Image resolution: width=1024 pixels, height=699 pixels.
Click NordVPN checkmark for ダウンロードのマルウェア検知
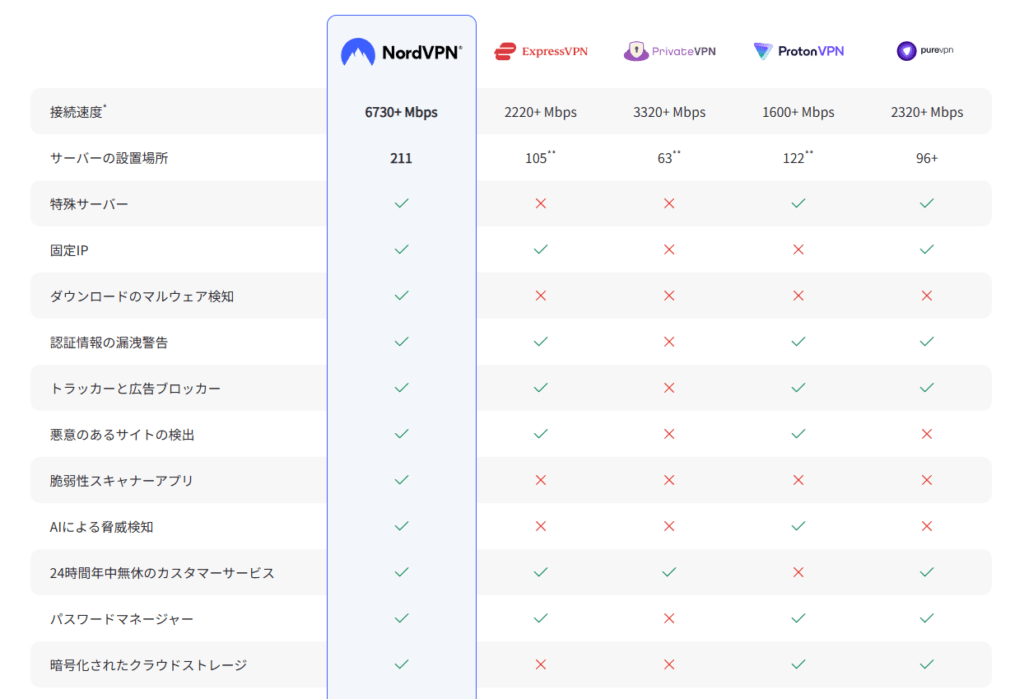click(x=402, y=295)
